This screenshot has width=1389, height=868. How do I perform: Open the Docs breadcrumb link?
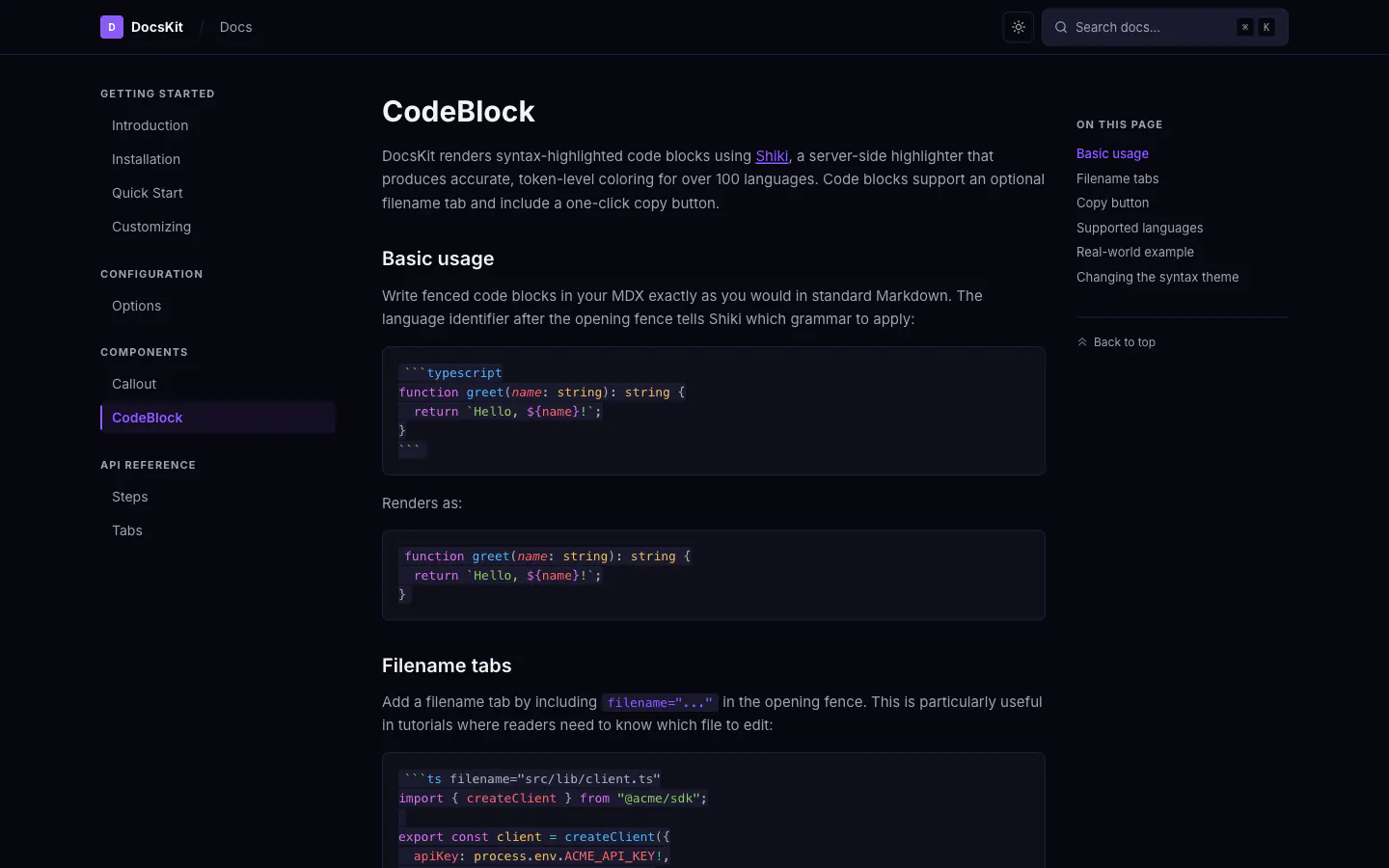[x=235, y=27]
